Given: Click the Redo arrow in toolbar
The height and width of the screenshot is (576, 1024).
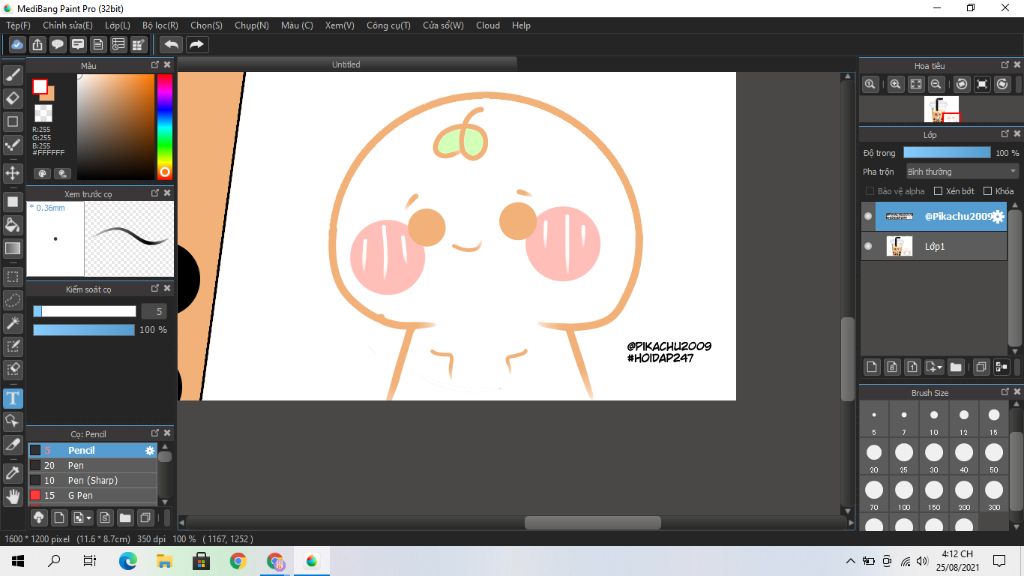Looking at the screenshot, I should click(x=196, y=44).
